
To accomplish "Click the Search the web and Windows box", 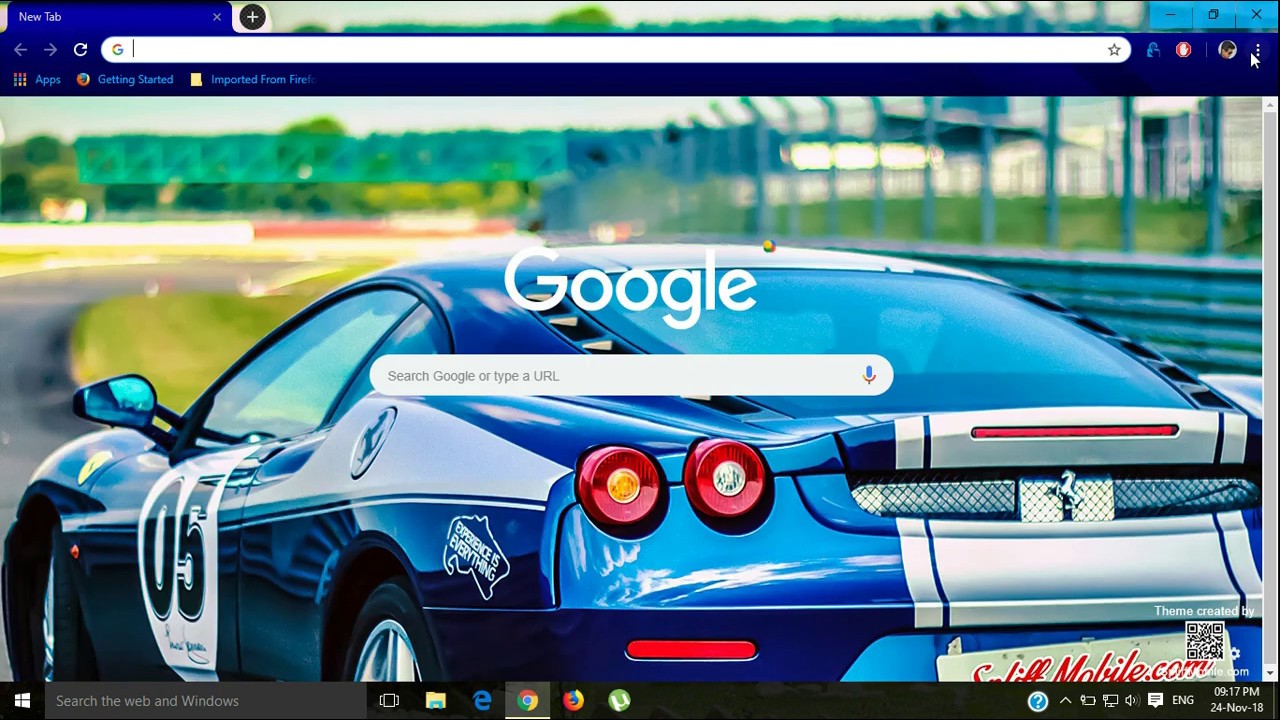I will pos(206,701).
